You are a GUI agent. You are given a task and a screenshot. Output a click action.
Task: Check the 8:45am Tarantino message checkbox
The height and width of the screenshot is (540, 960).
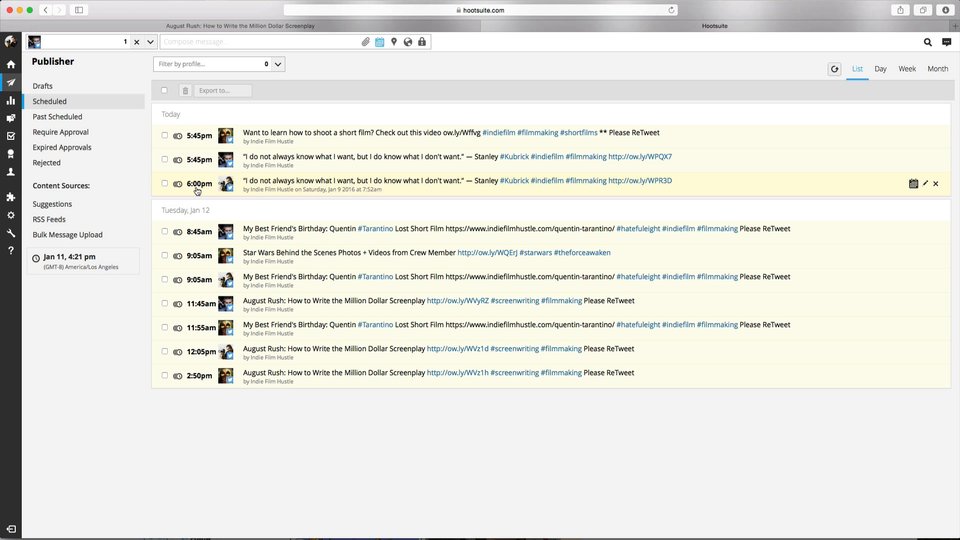[165, 231]
